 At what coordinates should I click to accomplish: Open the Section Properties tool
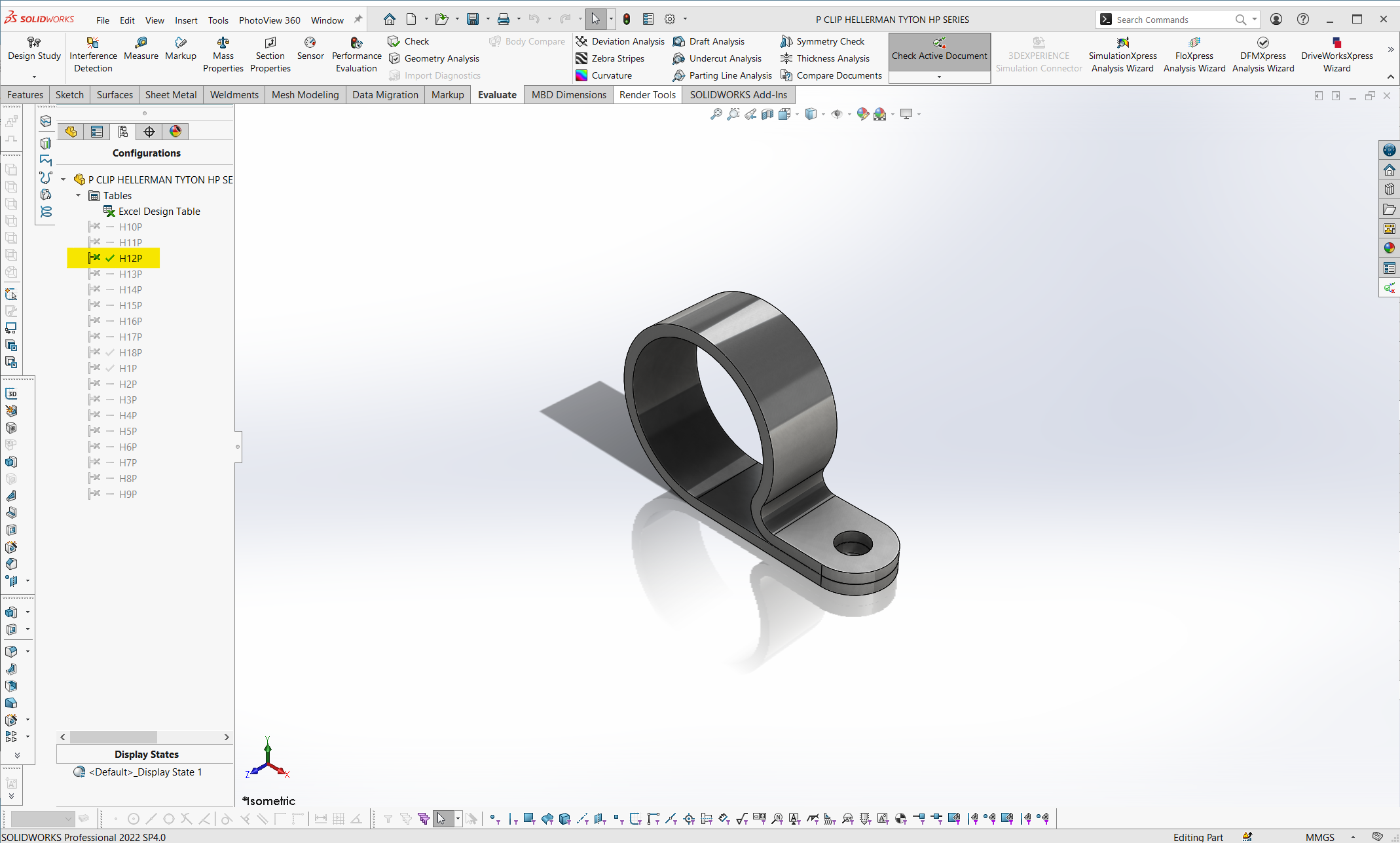[270, 55]
